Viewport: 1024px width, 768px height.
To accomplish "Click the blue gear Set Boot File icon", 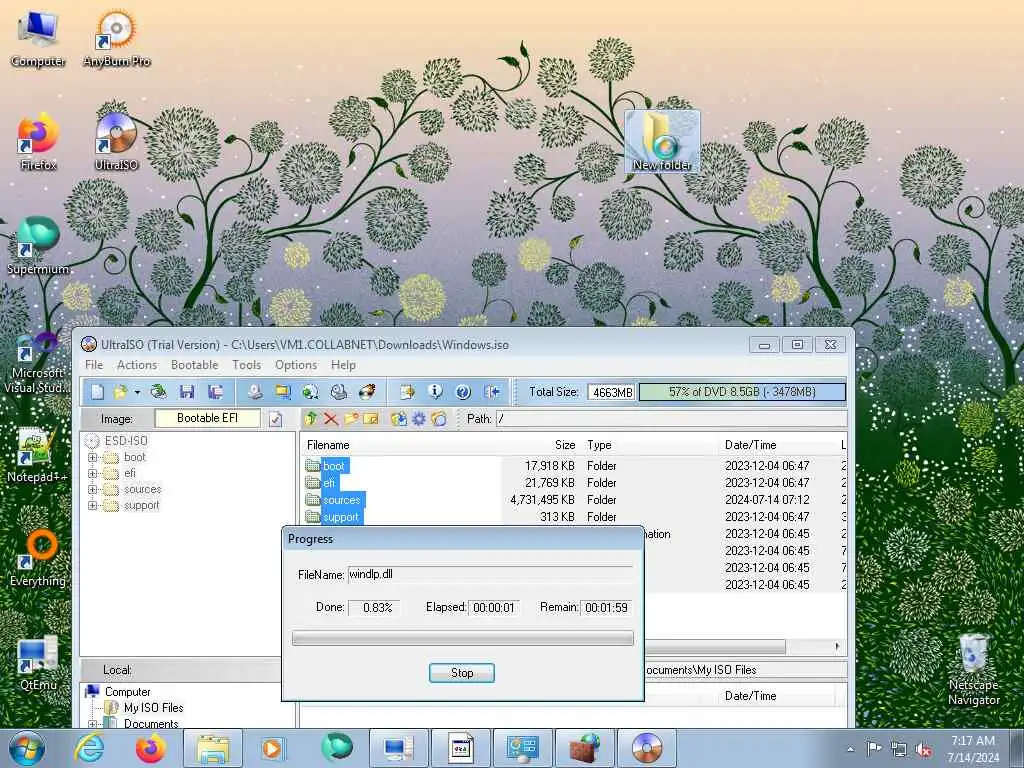I will coord(419,419).
